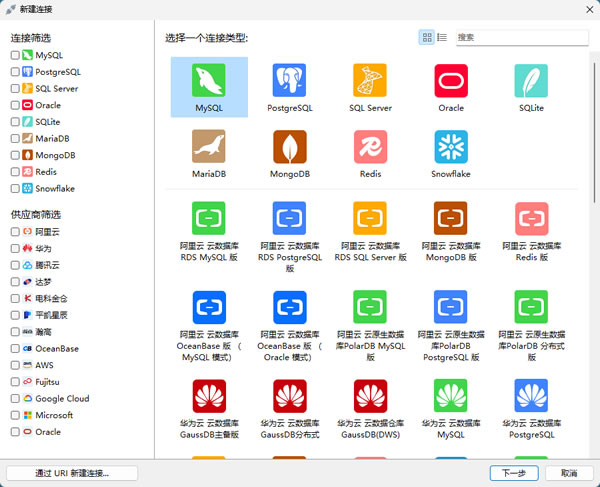Select the Oracle connection type icon
This screenshot has width=600, height=487.
click(x=451, y=80)
